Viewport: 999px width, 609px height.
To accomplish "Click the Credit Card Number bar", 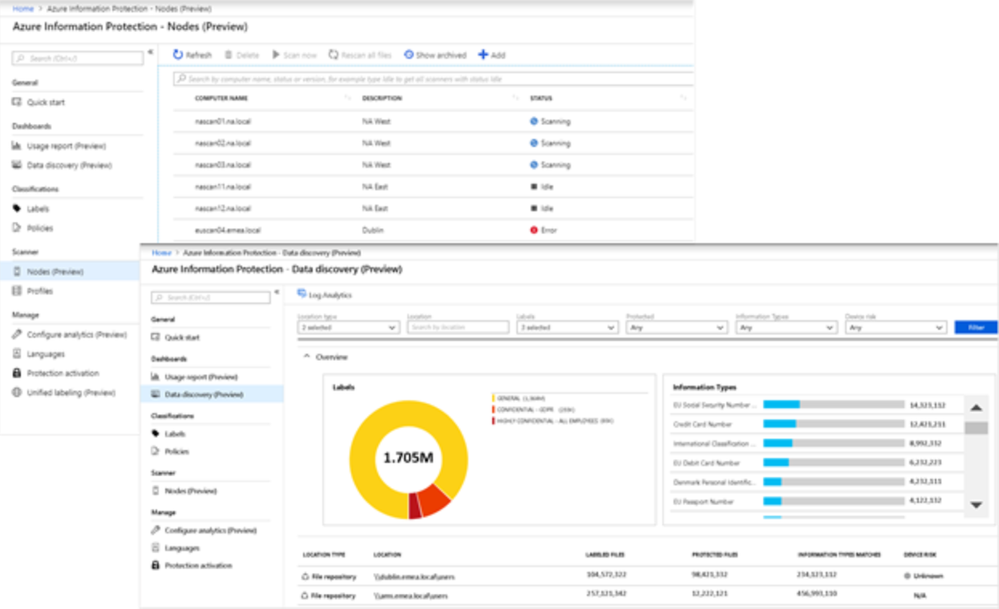I will [833, 424].
